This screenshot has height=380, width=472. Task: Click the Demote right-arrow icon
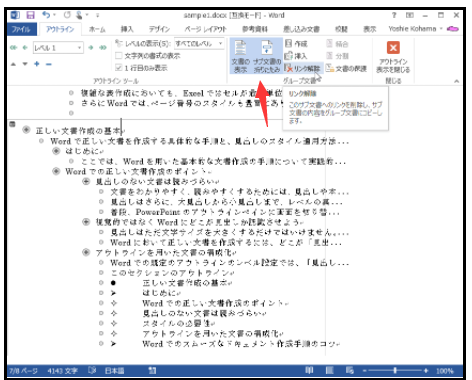pos(91,48)
